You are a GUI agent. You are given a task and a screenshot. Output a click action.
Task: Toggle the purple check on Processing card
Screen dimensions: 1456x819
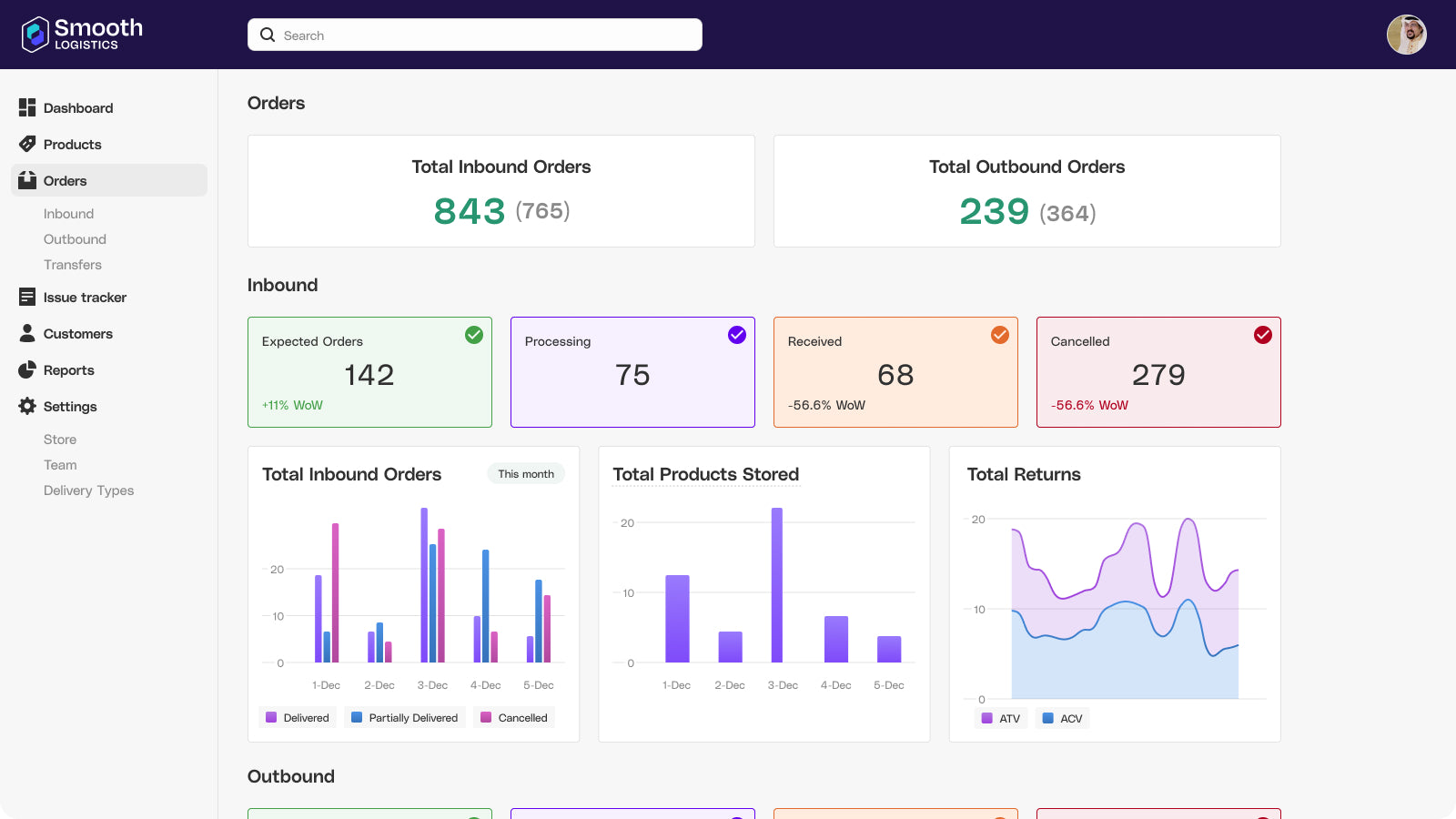(737, 335)
